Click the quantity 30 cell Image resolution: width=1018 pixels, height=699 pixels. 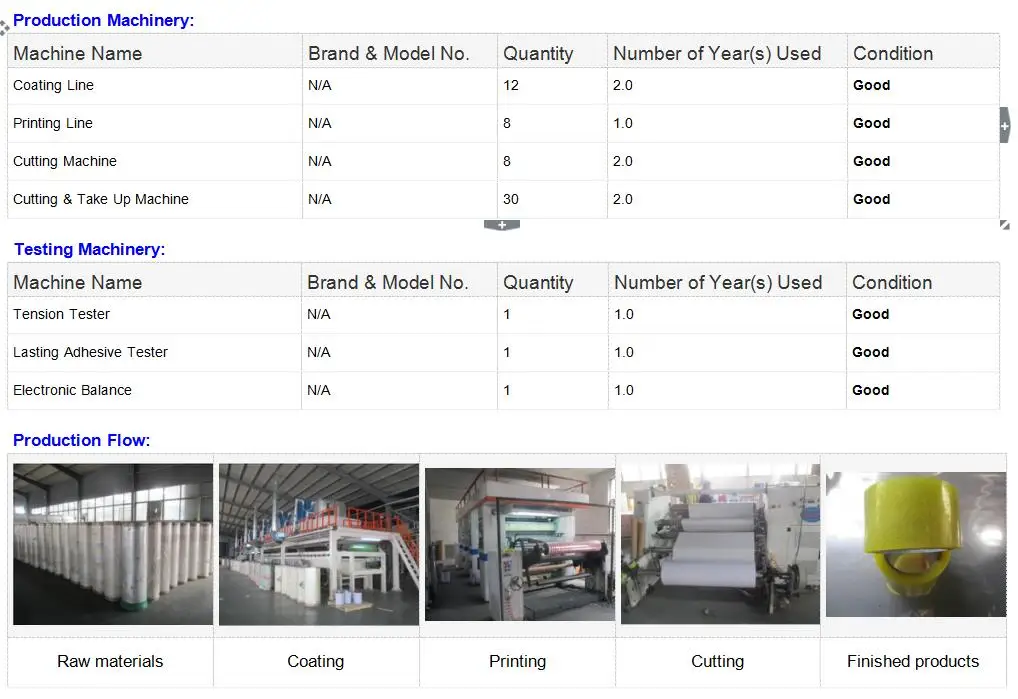tap(511, 200)
